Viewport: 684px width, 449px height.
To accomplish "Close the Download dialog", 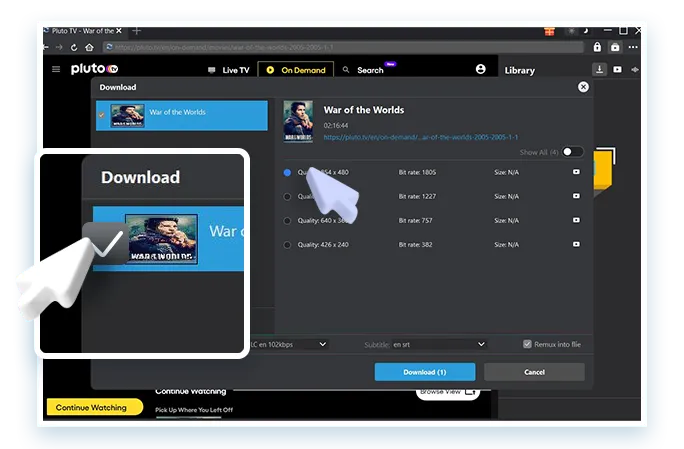I will click(x=583, y=87).
